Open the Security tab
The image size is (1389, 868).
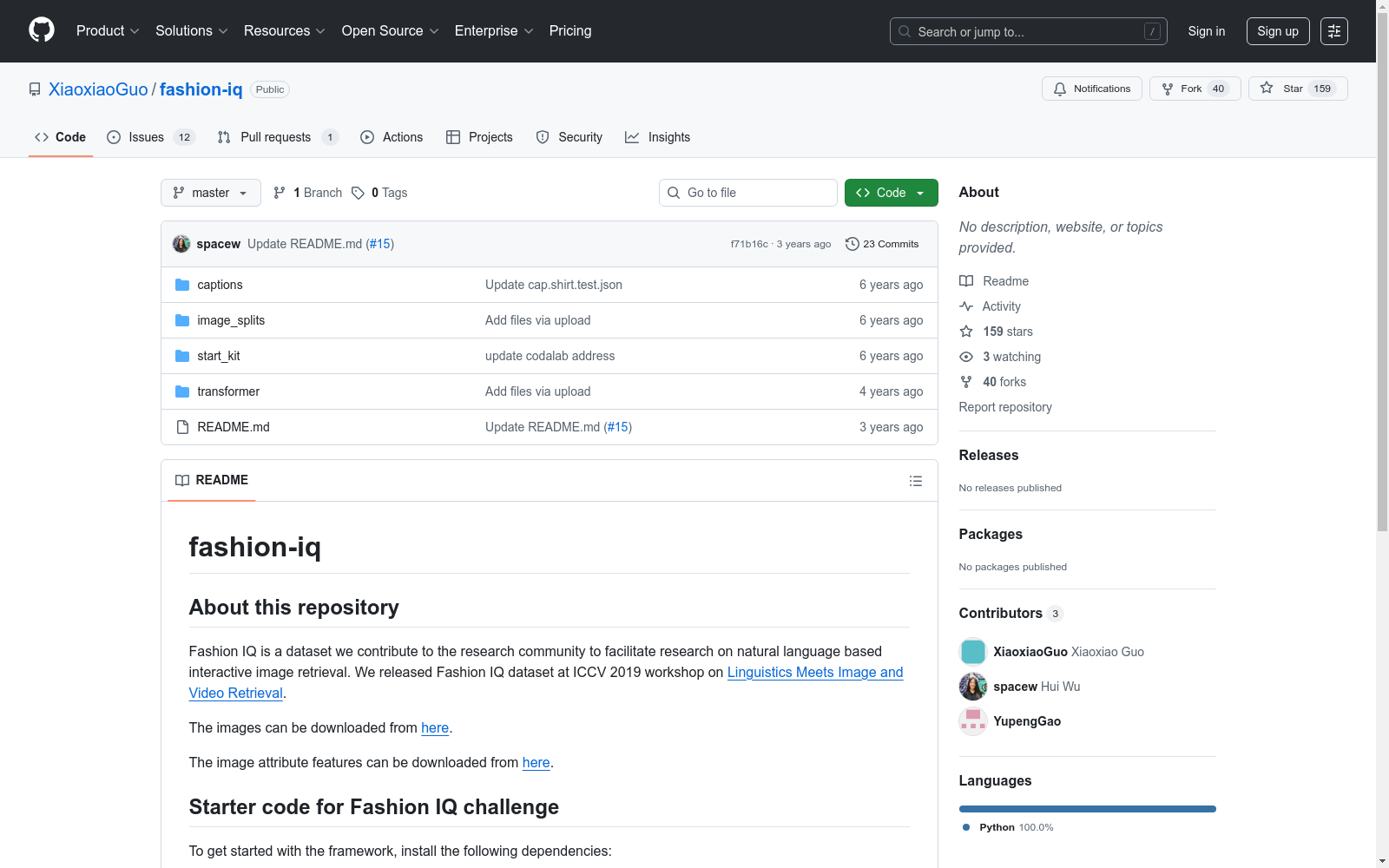569,137
